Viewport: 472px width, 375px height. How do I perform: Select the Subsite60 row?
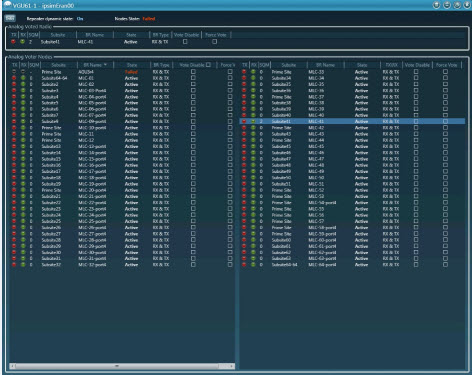(x=352, y=240)
